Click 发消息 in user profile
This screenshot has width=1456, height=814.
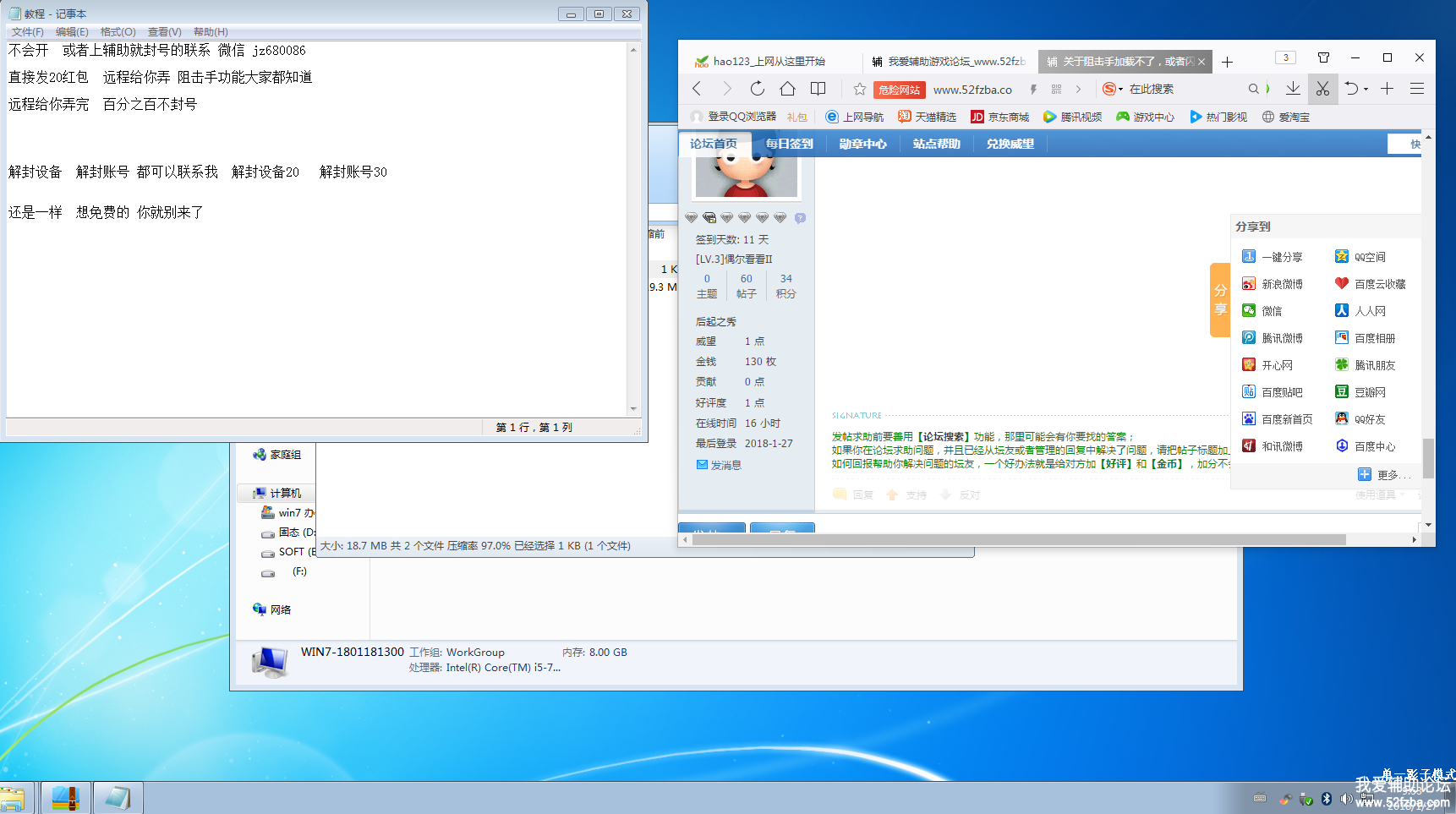(x=719, y=465)
